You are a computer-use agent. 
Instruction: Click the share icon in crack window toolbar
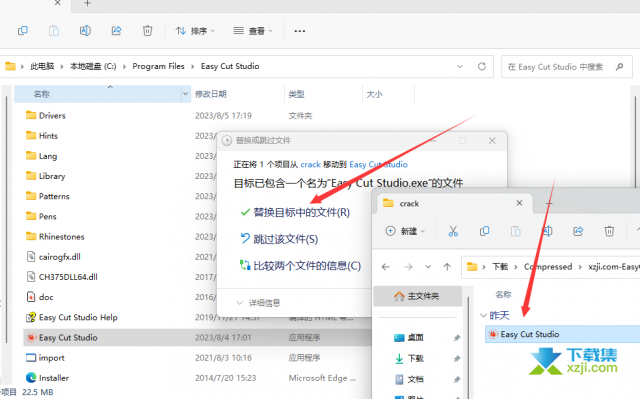click(x=578, y=231)
